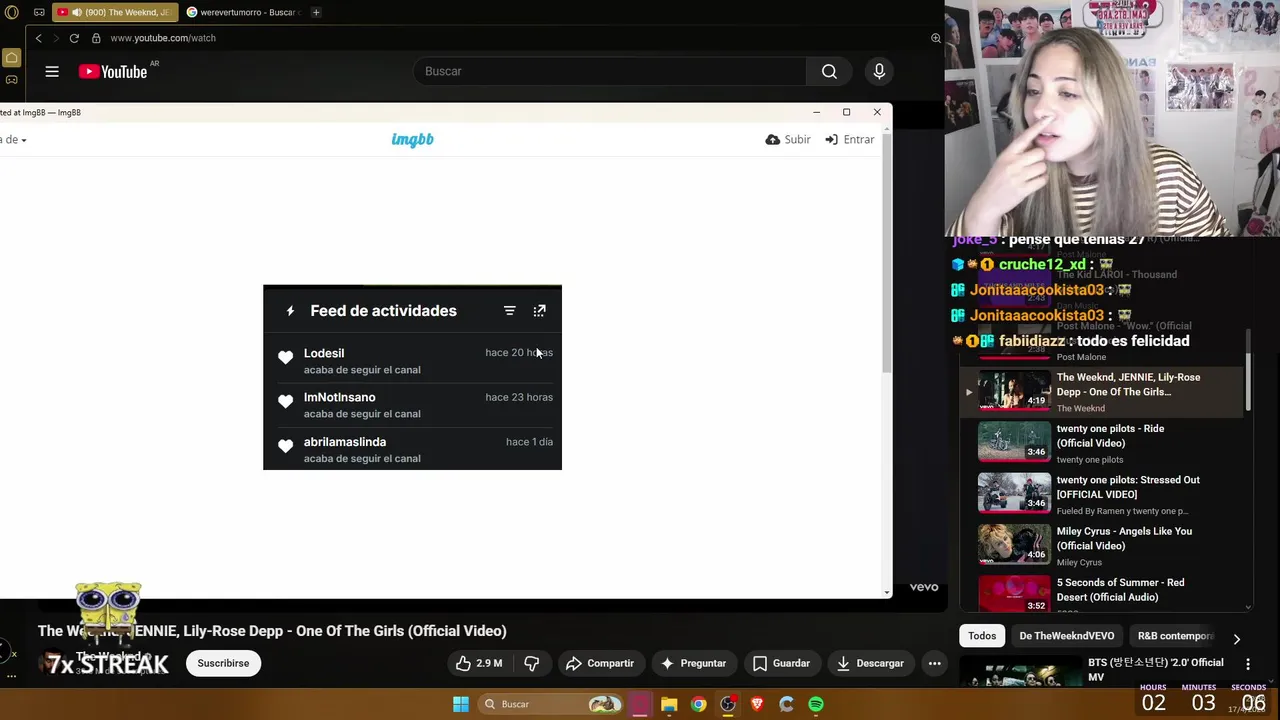The image size is (1280, 720).
Task: Open the Windows Start menu
Action: (461, 704)
